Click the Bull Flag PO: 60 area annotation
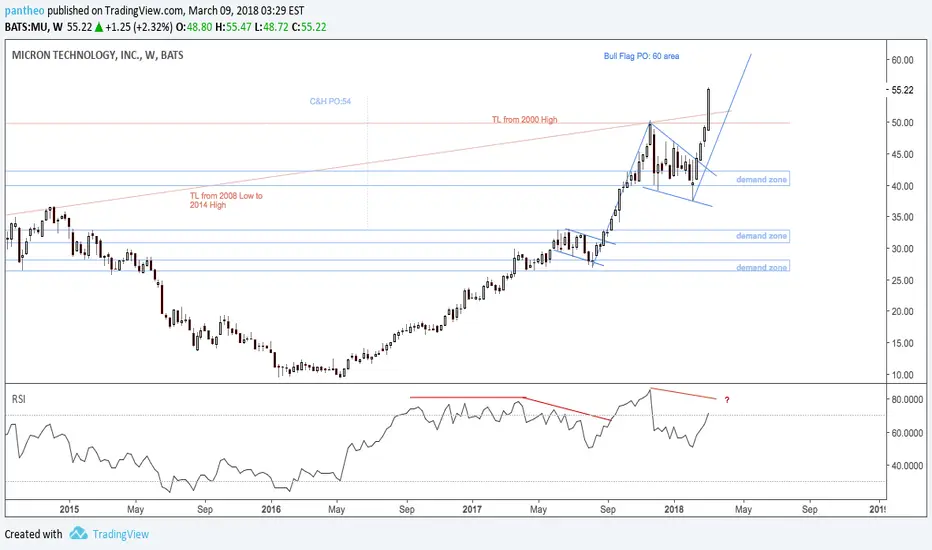The width and height of the screenshot is (932, 550). point(641,56)
